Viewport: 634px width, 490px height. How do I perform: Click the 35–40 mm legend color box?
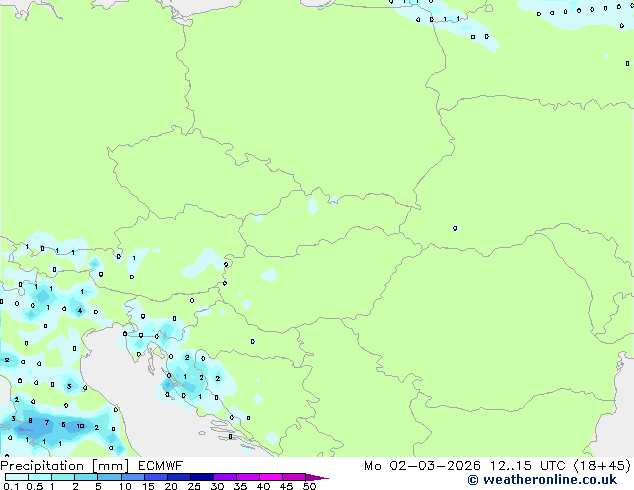click(x=247, y=477)
